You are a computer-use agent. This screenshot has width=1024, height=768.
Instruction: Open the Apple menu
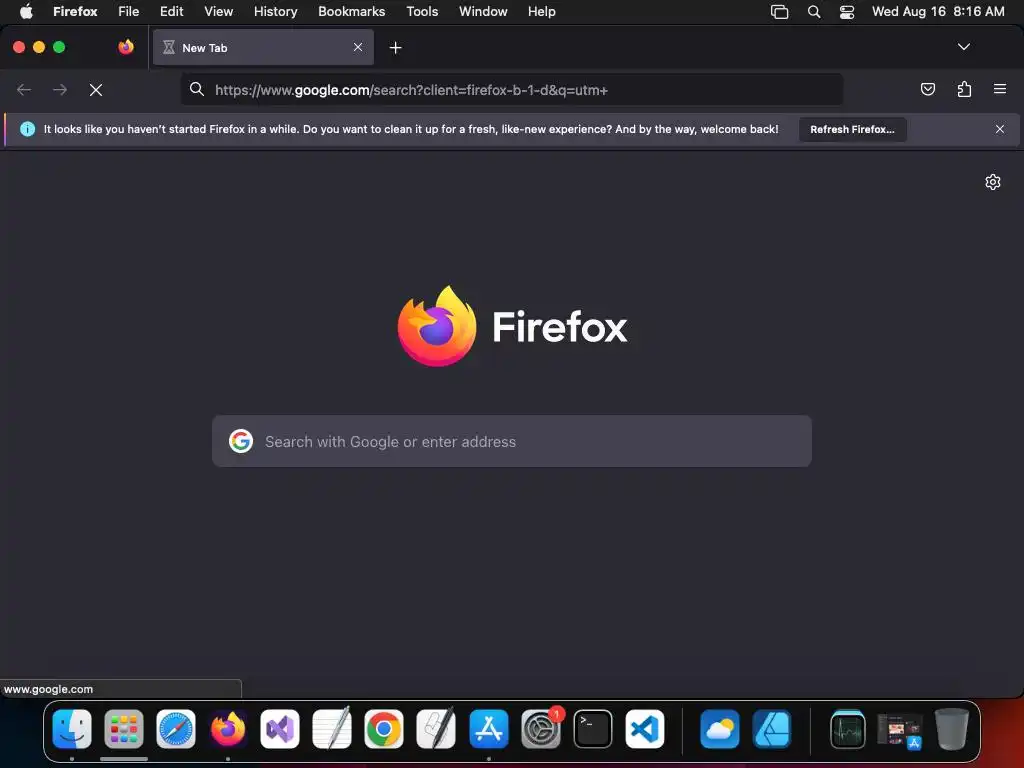coord(26,12)
